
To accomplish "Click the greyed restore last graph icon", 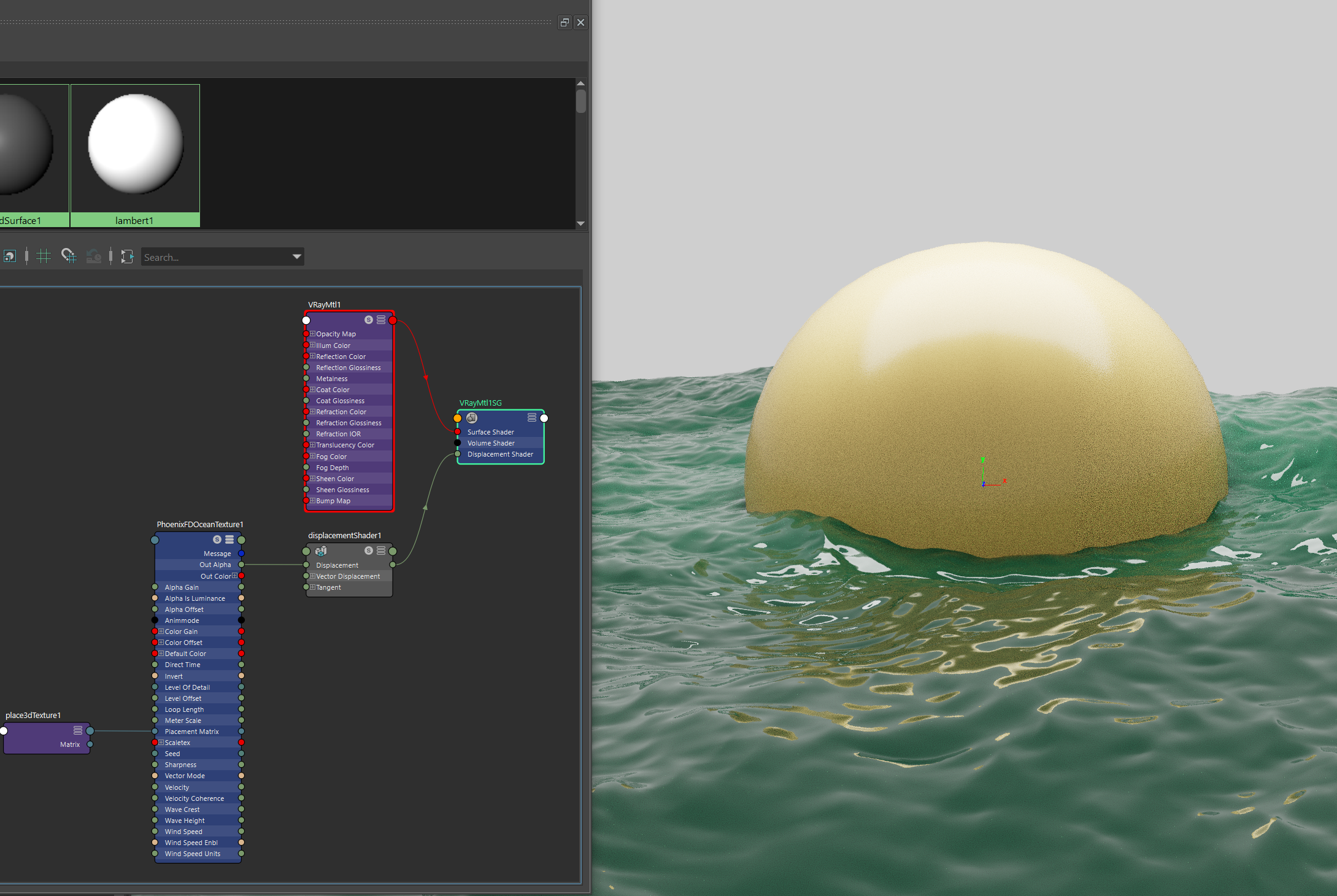I will [x=94, y=257].
